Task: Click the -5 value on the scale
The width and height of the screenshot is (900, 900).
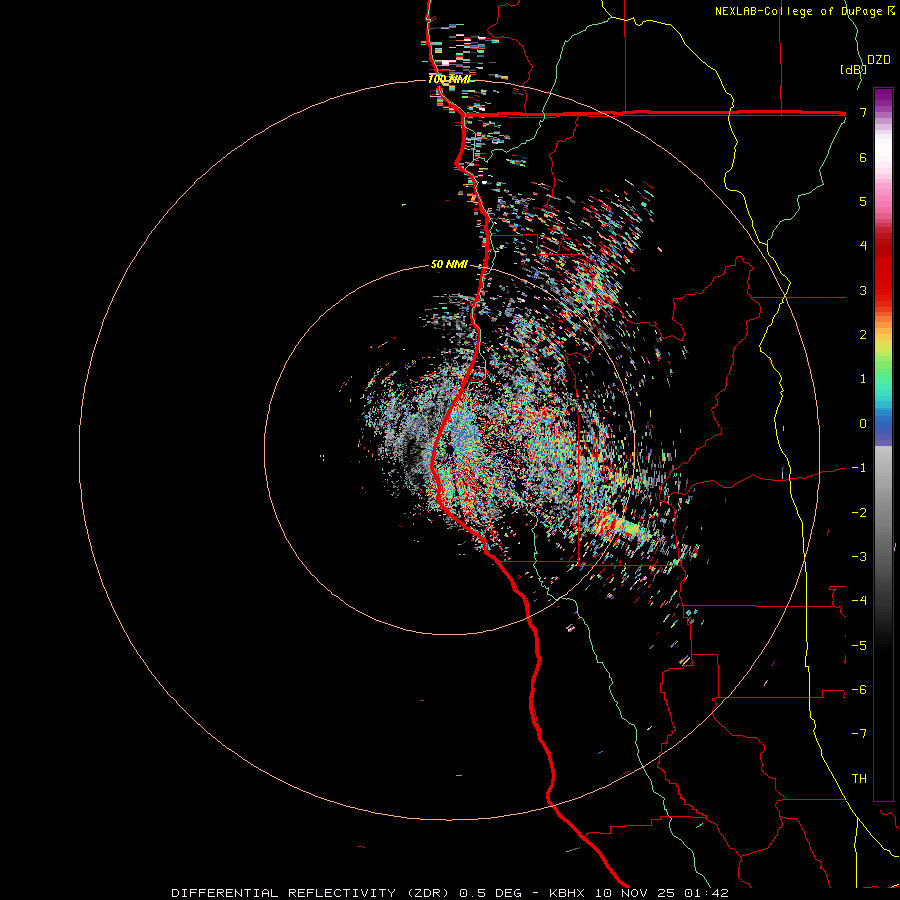Action: pyautogui.click(x=859, y=646)
